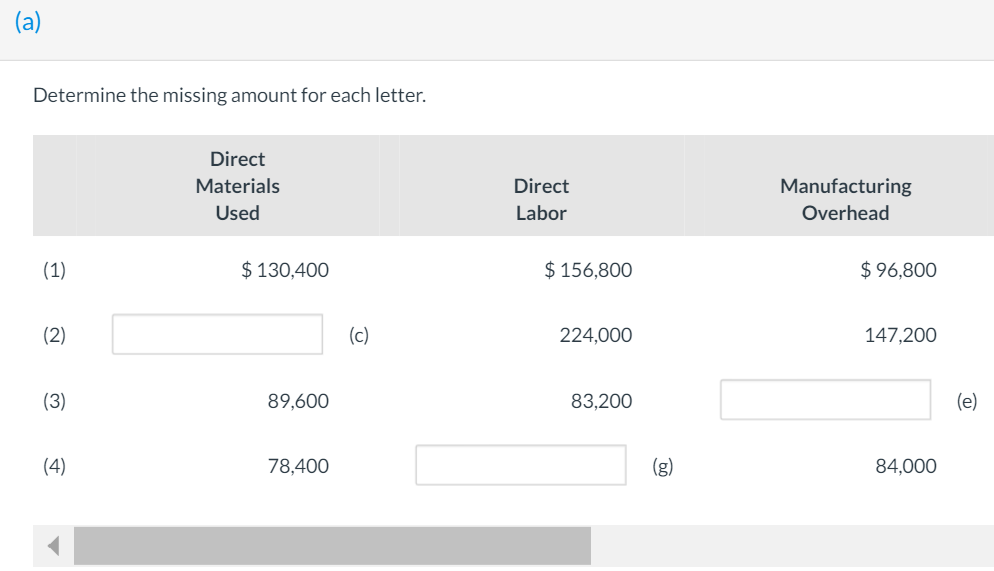
Task: Click the row (2) Direct Materials input field
Action: (x=217, y=334)
